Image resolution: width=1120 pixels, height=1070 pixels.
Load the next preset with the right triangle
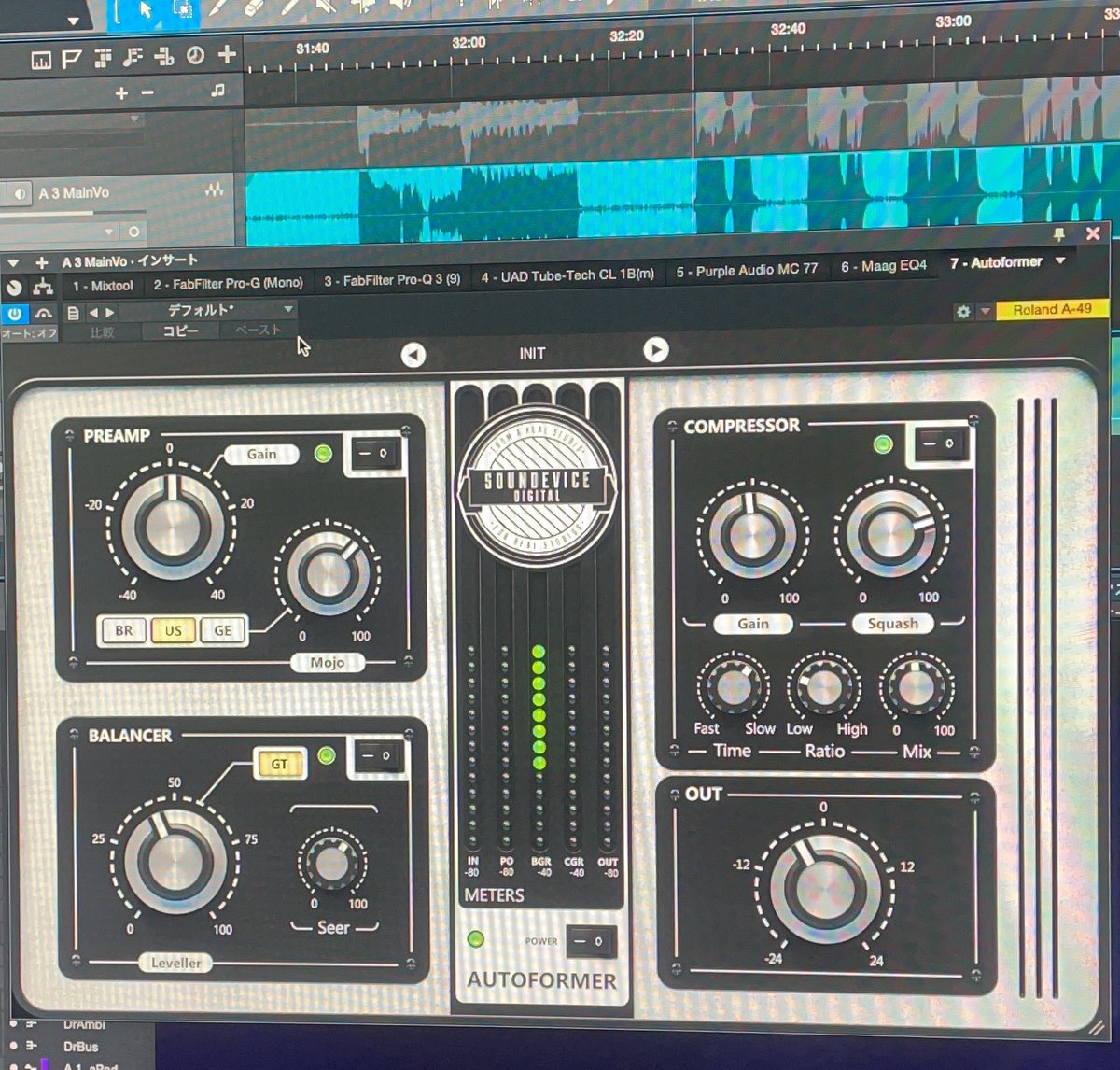click(x=109, y=313)
